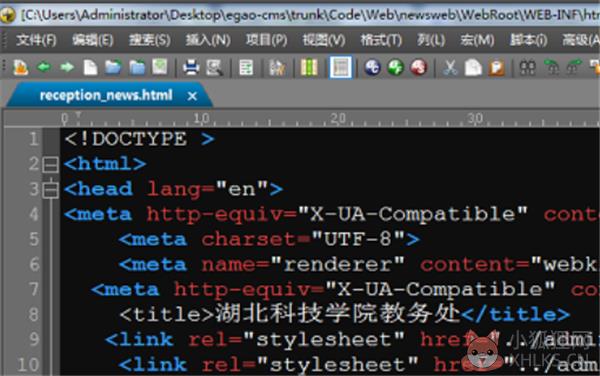Click ruler mark 30
600x376 pixels.
pos(475,119)
